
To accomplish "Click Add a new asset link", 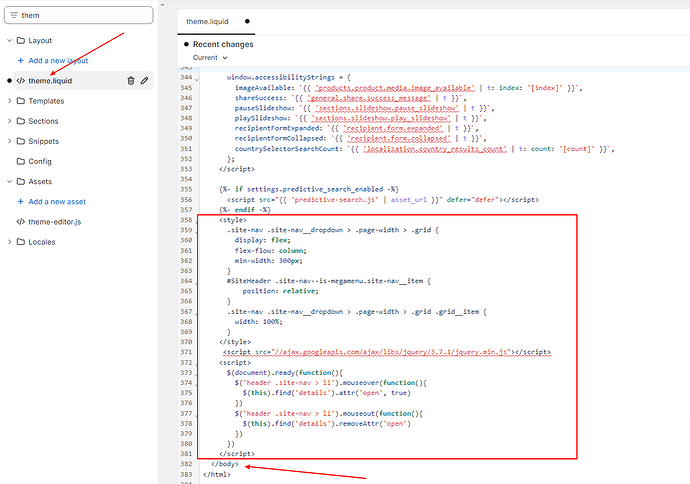I will (57, 202).
